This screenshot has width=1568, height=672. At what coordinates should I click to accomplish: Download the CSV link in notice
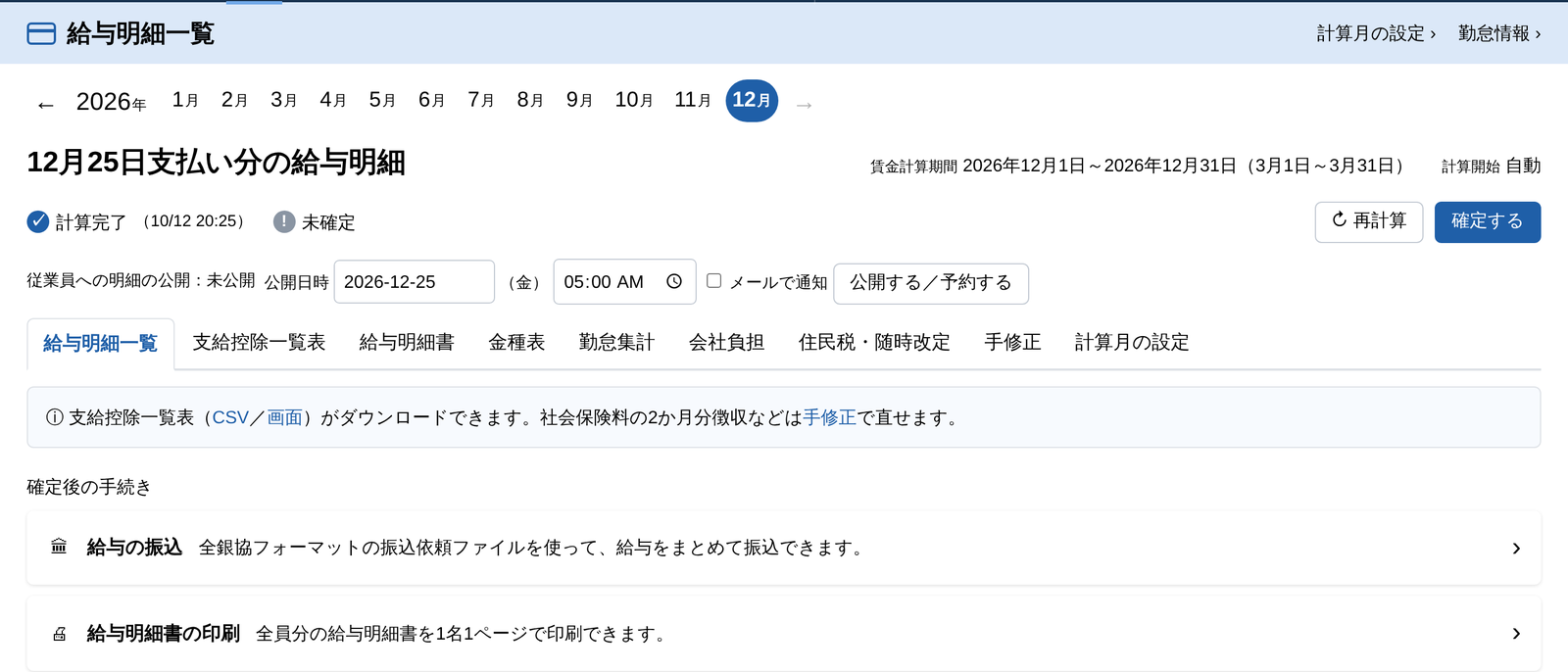(230, 417)
